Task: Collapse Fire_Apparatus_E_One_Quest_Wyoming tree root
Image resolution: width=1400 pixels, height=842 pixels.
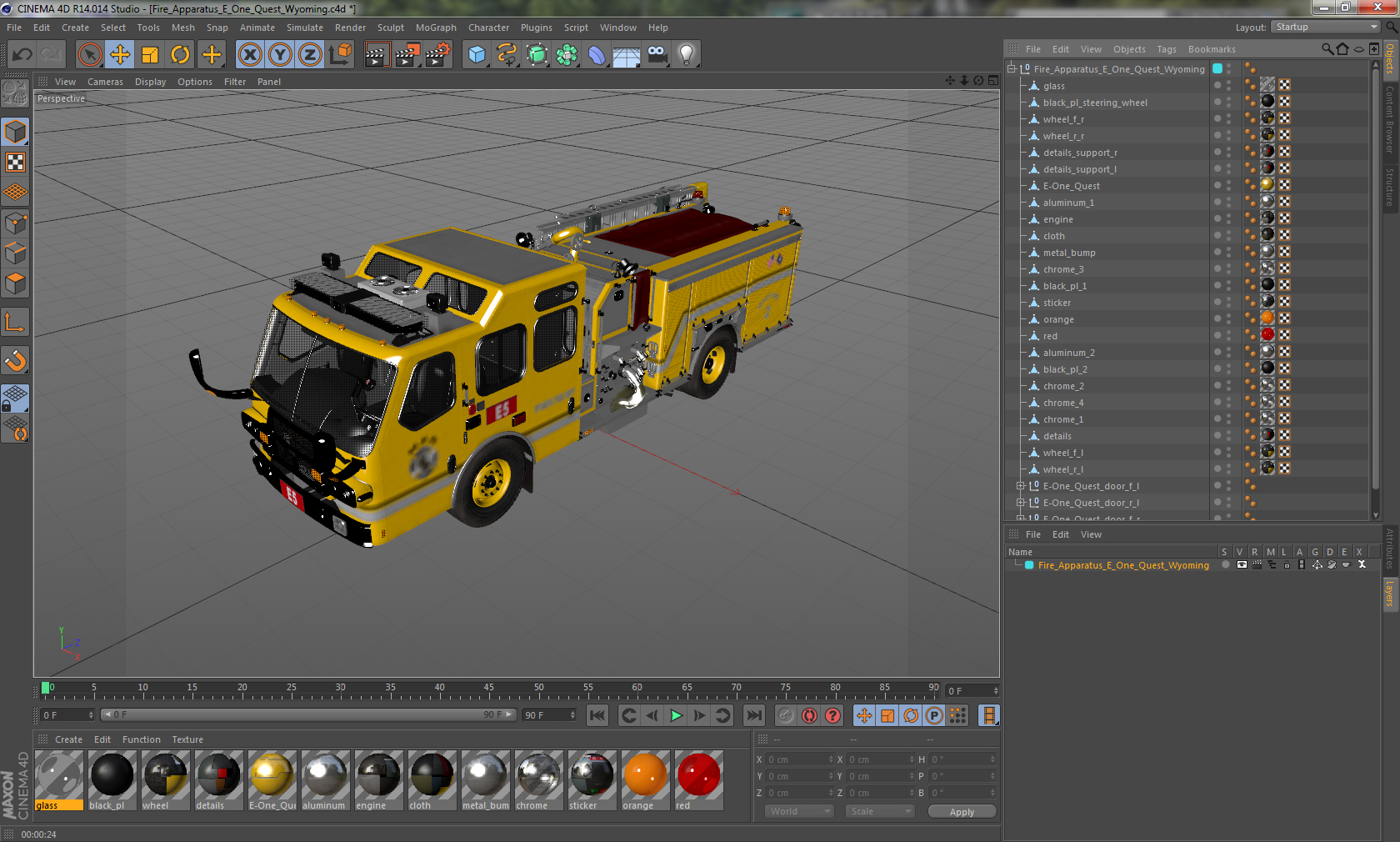Action: pyautogui.click(x=1012, y=69)
